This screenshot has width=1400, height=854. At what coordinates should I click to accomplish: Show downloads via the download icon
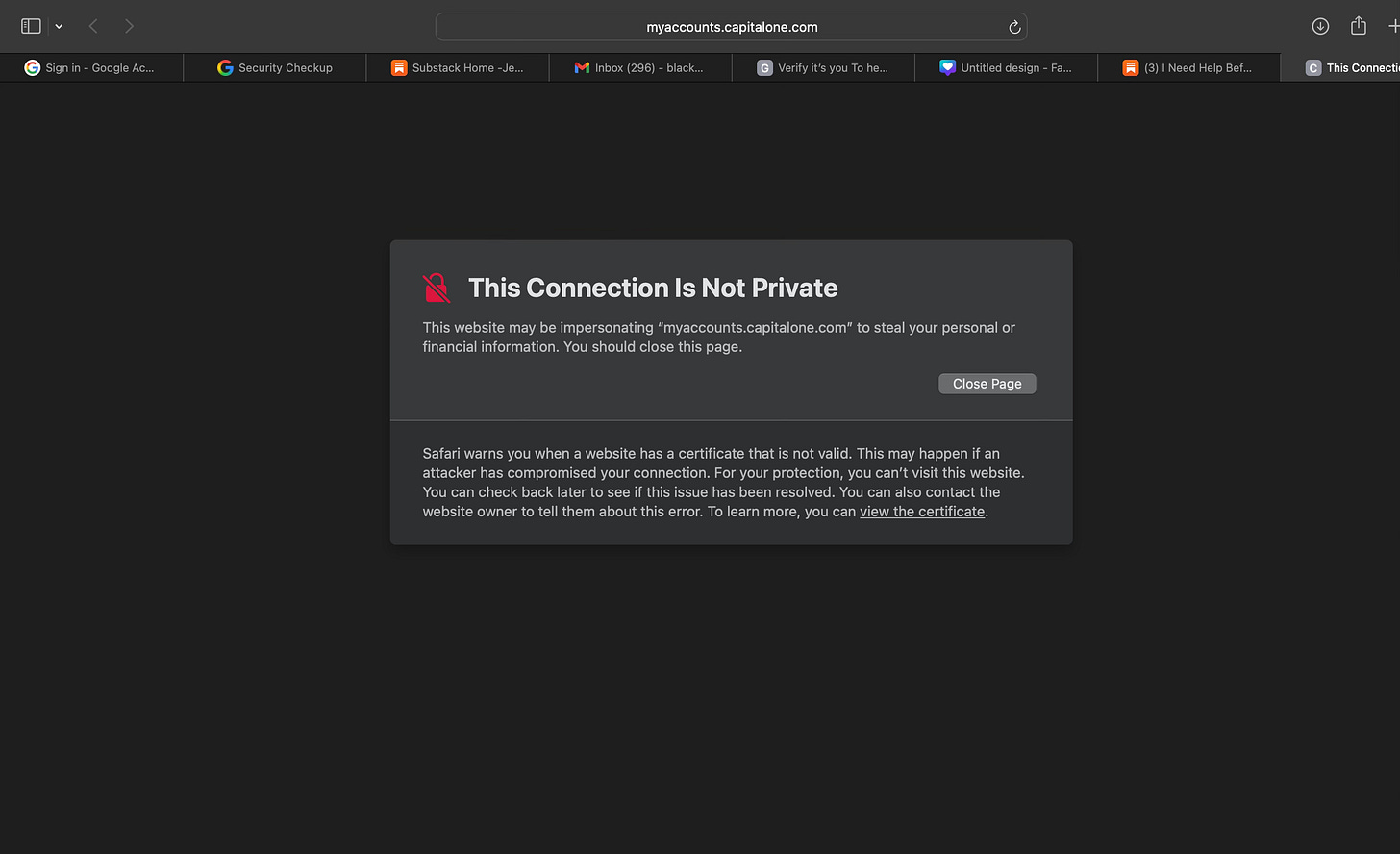click(x=1320, y=26)
